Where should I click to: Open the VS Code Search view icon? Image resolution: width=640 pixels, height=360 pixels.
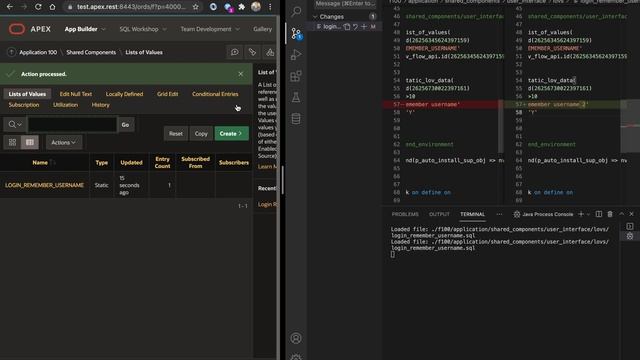[296, 11]
